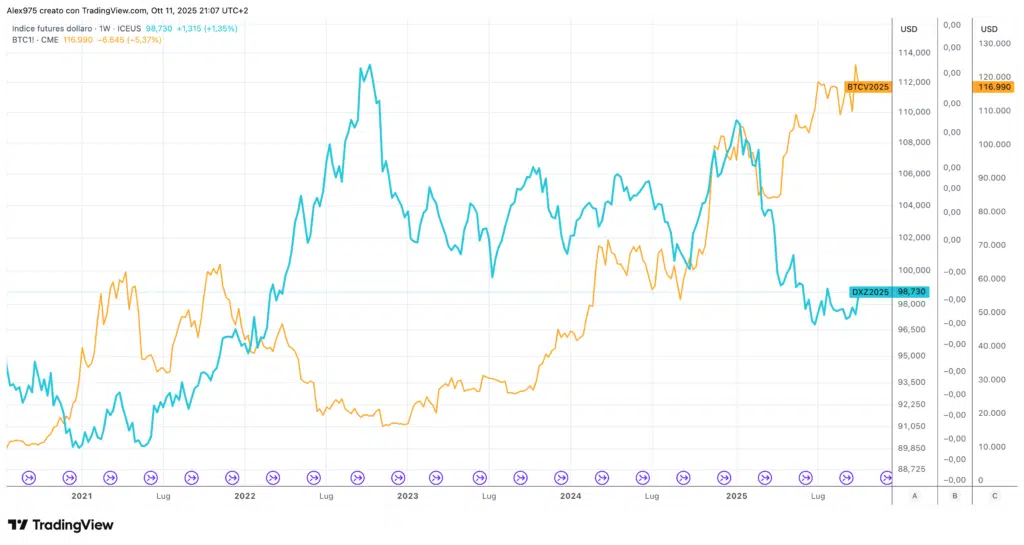Click the TradingView logo icon
This screenshot has height=545, width=1024.
17,525
